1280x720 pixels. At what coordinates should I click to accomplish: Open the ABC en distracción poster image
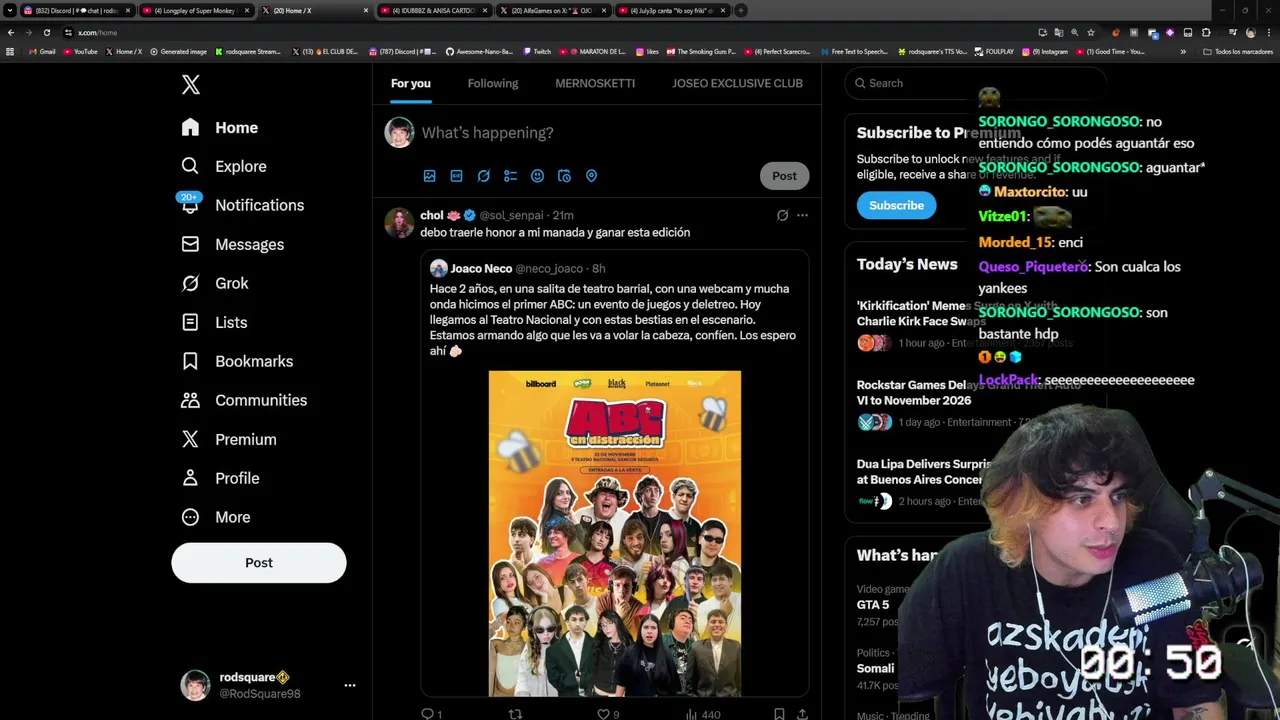(x=615, y=533)
